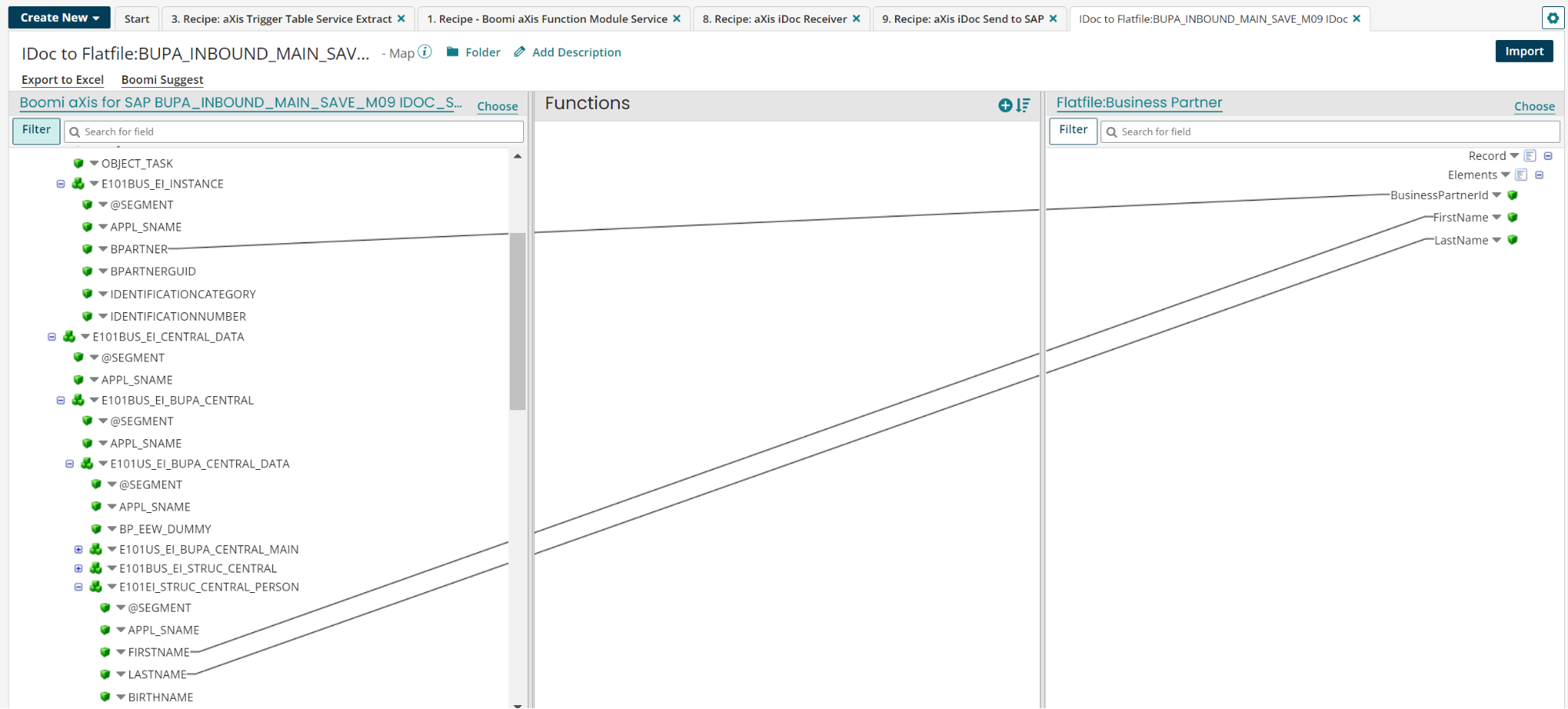Collapse the Elements section with its minus toggle

coord(1538,174)
